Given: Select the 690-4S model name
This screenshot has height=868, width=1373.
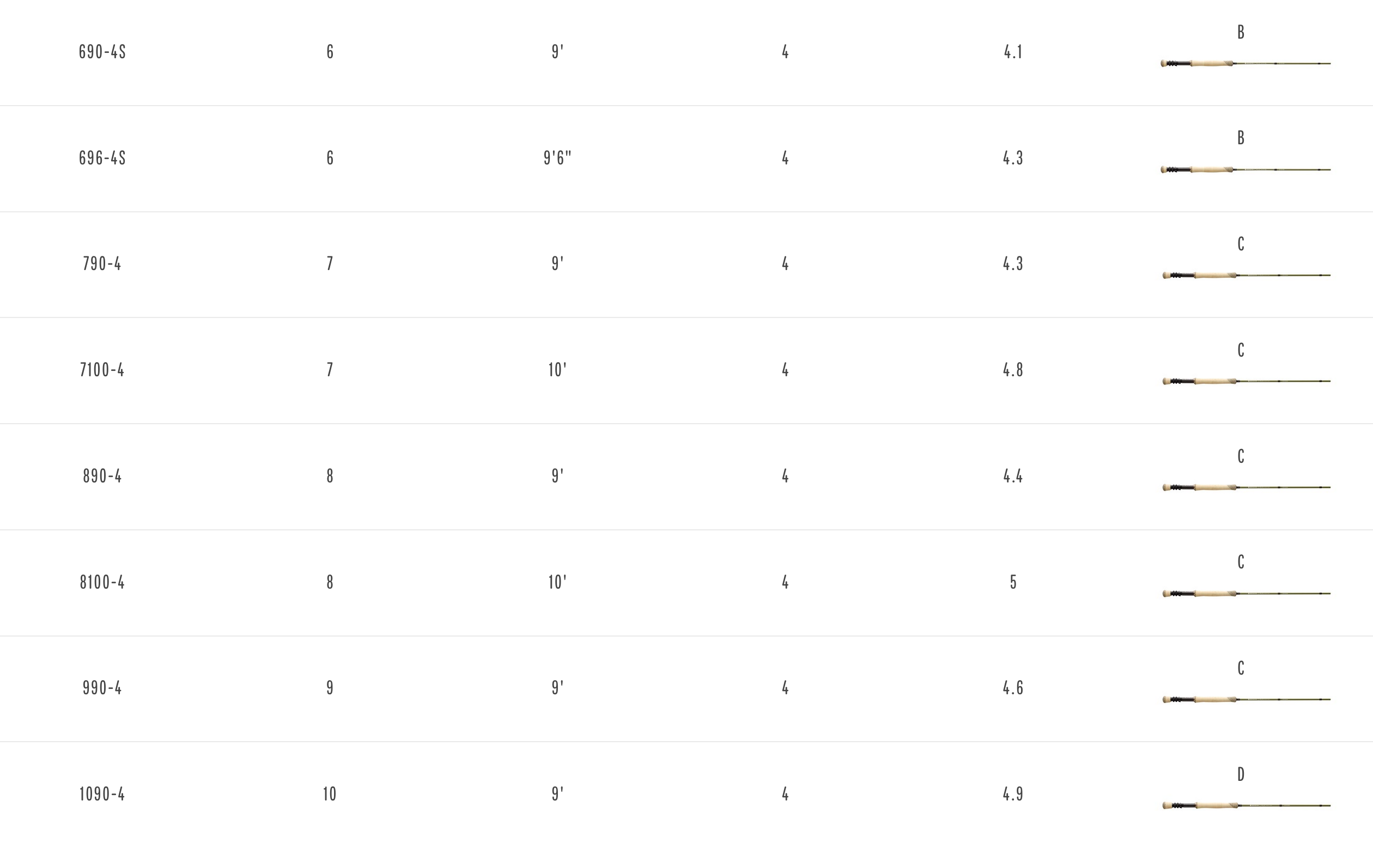Looking at the screenshot, I should tap(102, 52).
